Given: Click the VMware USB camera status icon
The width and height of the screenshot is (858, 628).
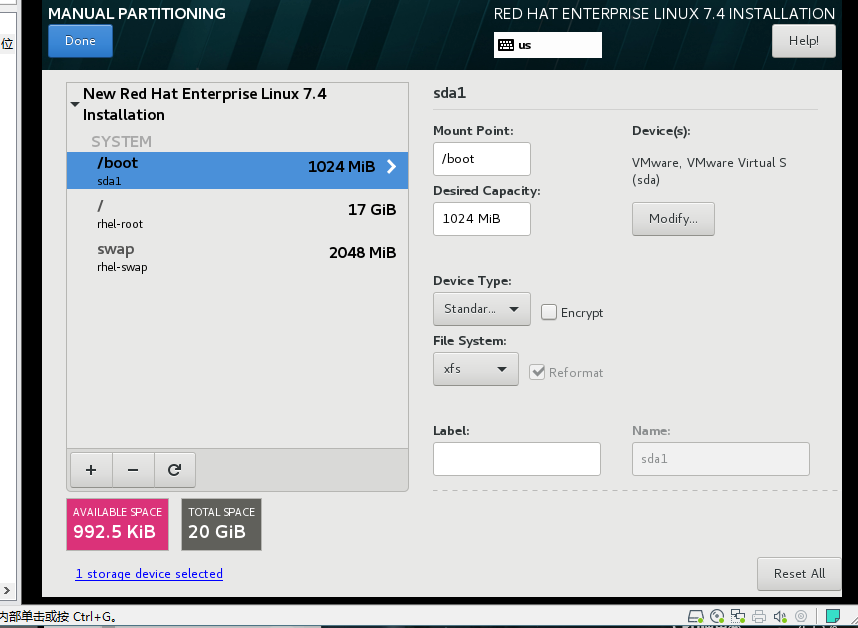Looking at the screenshot, I should pyautogui.click(x=801, y=617).
